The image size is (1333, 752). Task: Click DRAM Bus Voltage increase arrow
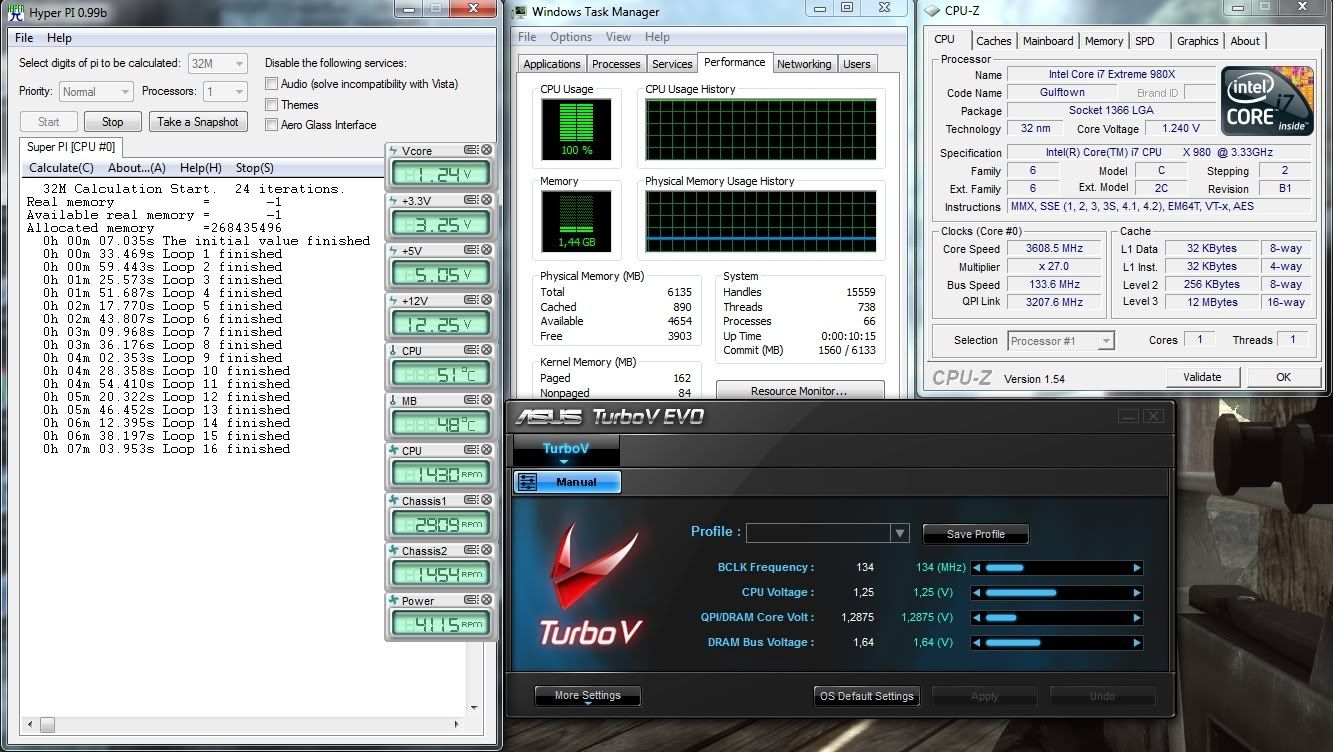click(x=1137, y=643)
